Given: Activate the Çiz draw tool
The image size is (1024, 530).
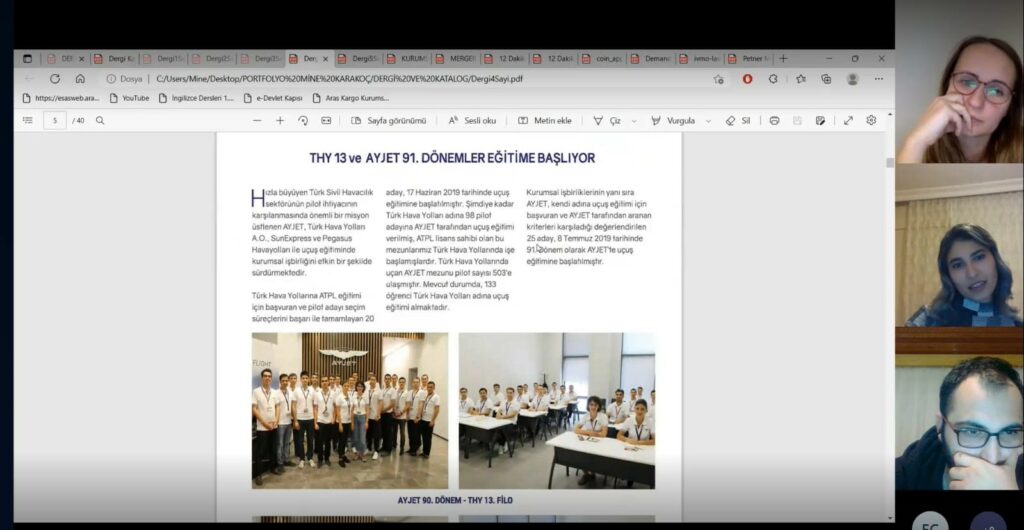Looking at the screenshot, I should pyautogui.click(x=607, y=121).
